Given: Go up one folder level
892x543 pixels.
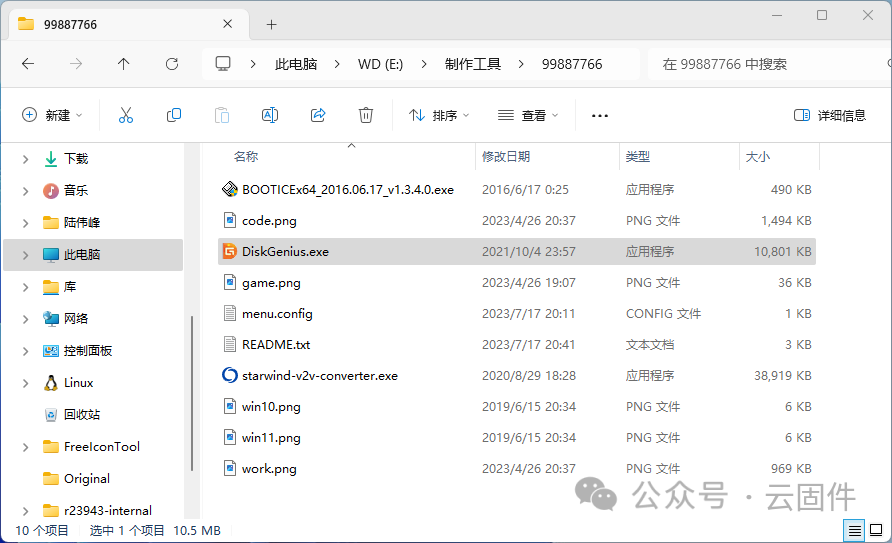Looking at the screenshot, I should [x=123, y=64].
